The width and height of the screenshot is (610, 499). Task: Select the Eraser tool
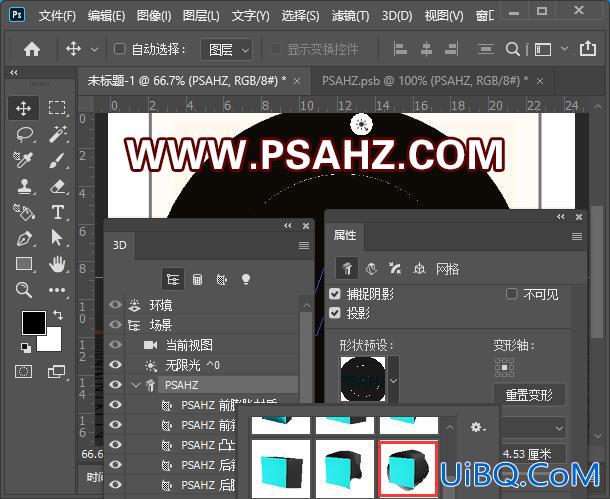click(57, 186)
